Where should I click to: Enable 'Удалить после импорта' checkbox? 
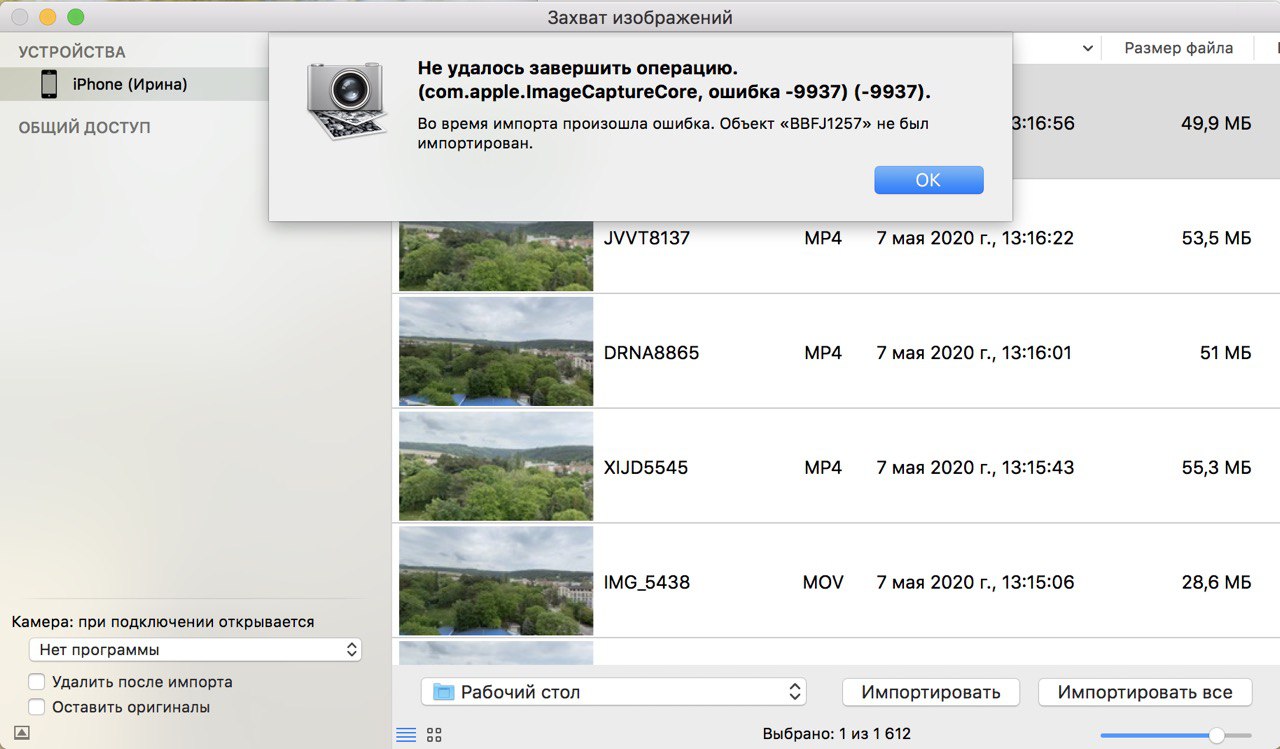tap(36, 682)
